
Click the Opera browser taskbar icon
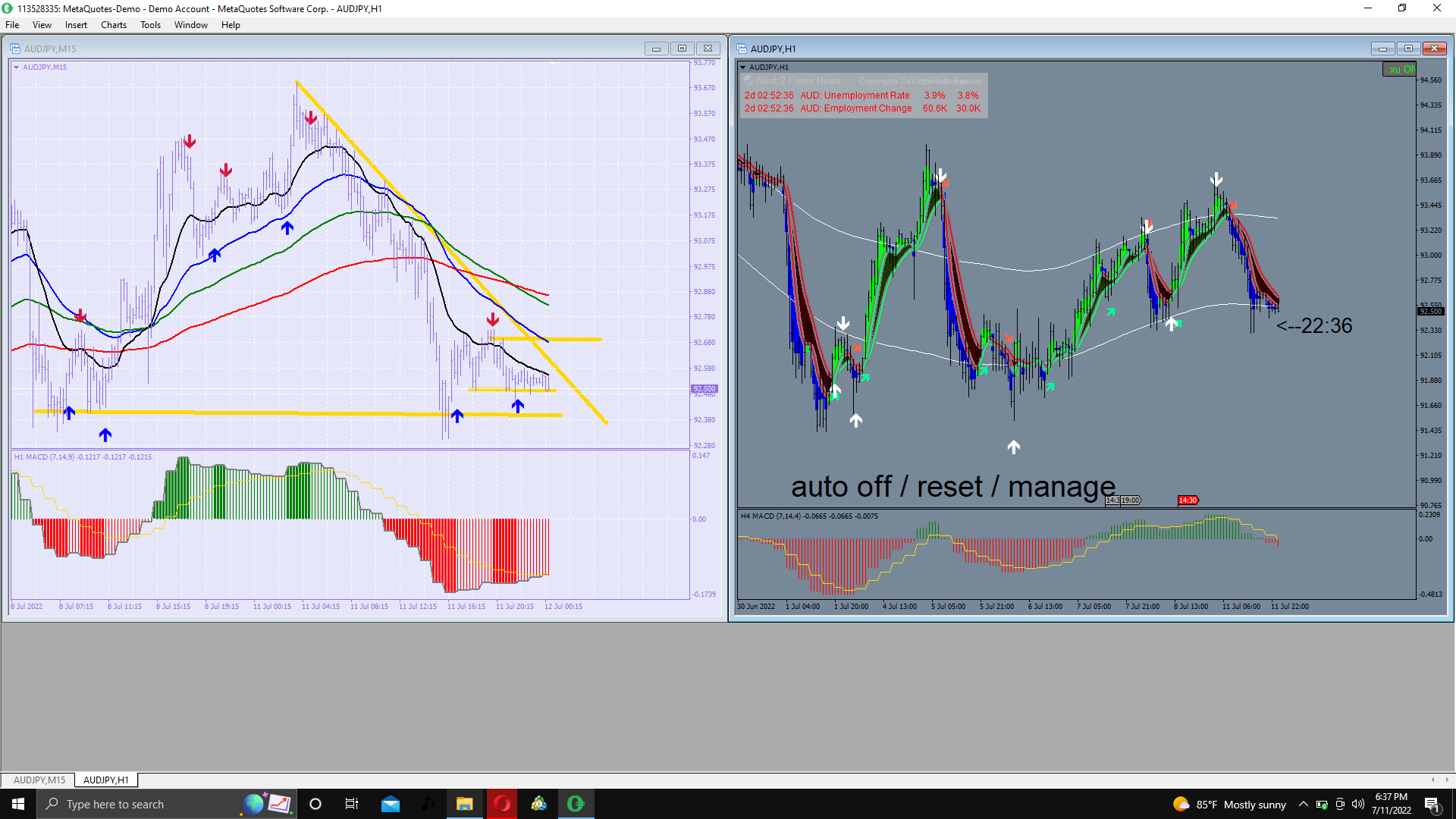[x=502, y=804]
